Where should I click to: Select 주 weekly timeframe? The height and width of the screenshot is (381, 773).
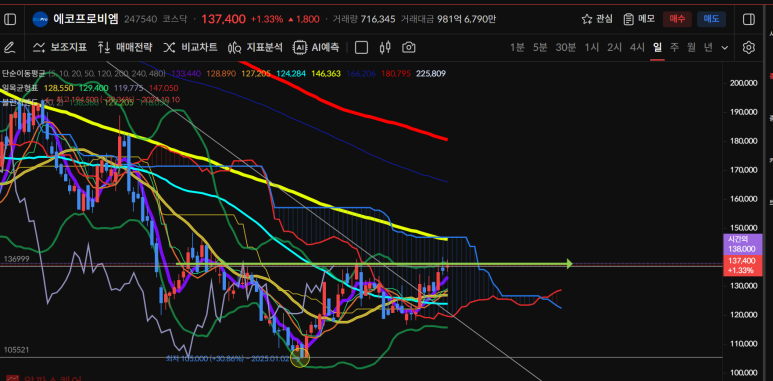[674, 47]
